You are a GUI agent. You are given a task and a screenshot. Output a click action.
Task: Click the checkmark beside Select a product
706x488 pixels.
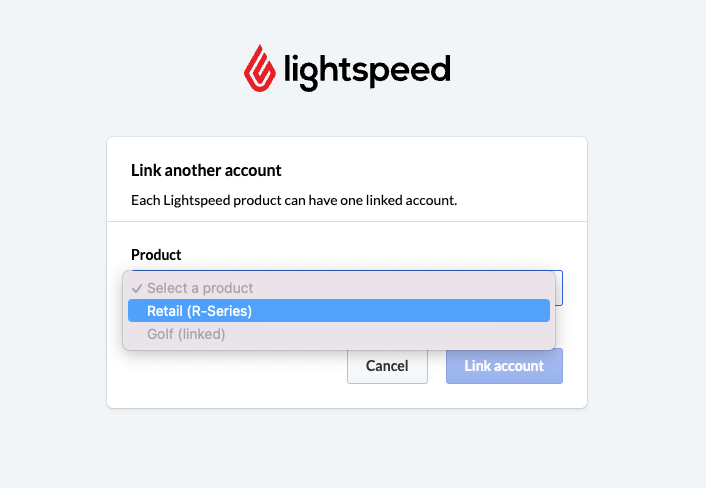pyautogui.click(x=137, y=288)
